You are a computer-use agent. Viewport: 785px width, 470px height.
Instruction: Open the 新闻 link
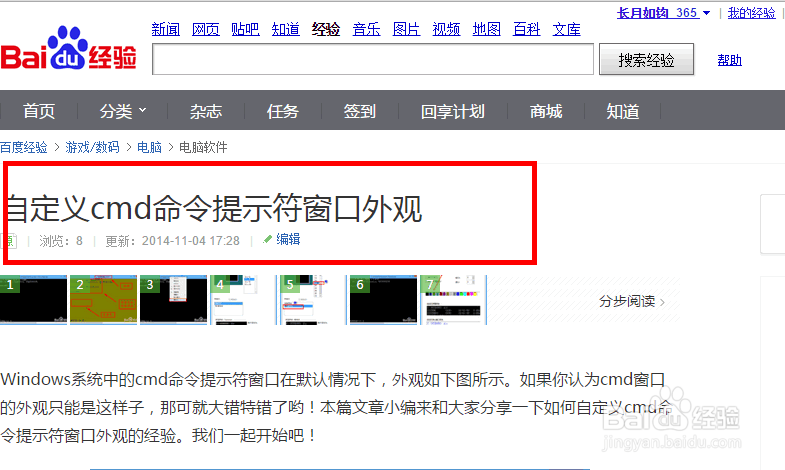[166, 29]
